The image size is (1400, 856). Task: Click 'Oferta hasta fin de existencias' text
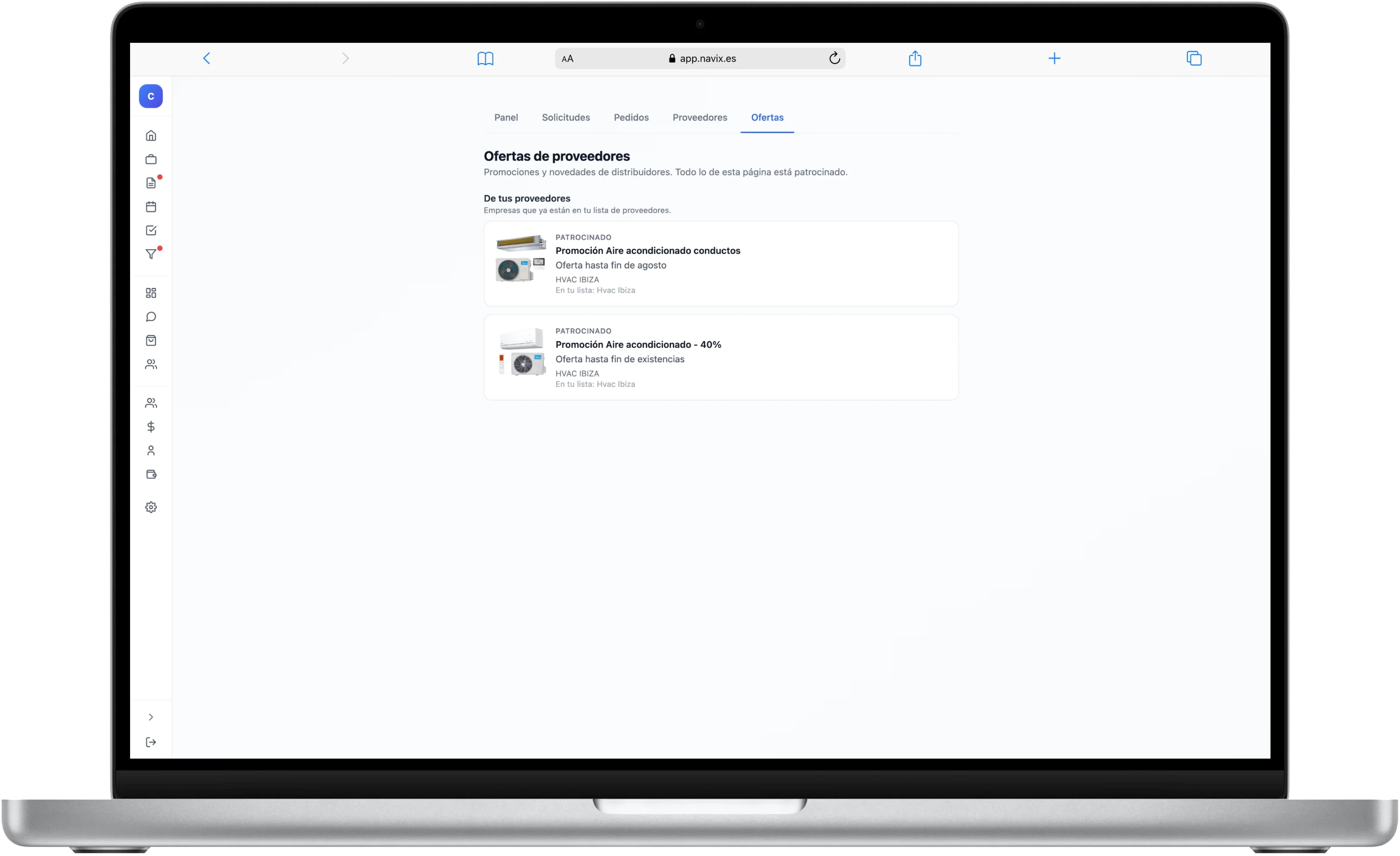pos(620,359)
